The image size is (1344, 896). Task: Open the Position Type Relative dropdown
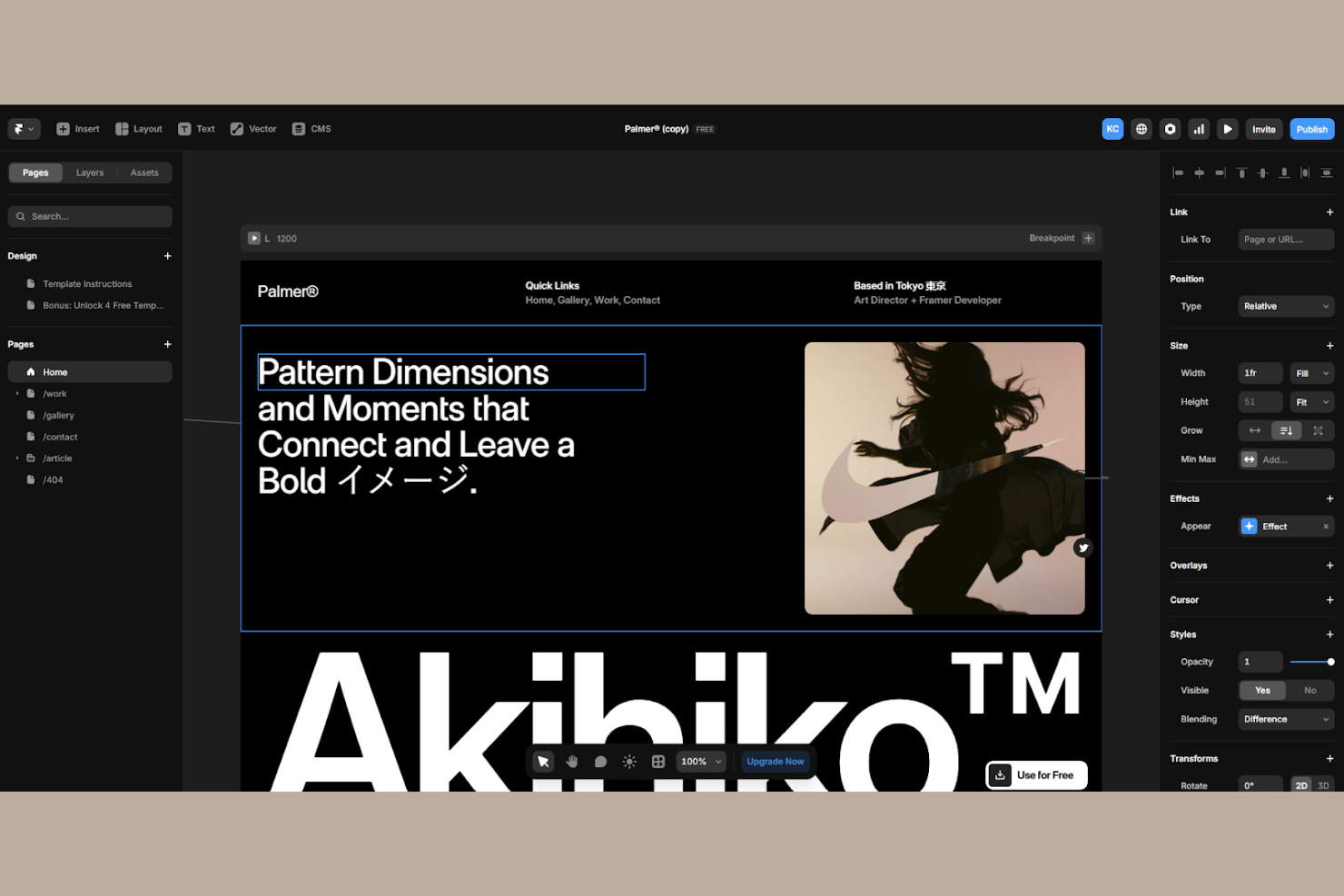(x=1285, y=306)
